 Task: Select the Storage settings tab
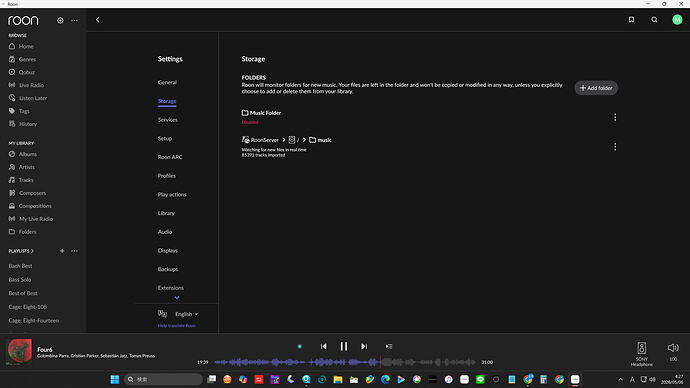167,101
